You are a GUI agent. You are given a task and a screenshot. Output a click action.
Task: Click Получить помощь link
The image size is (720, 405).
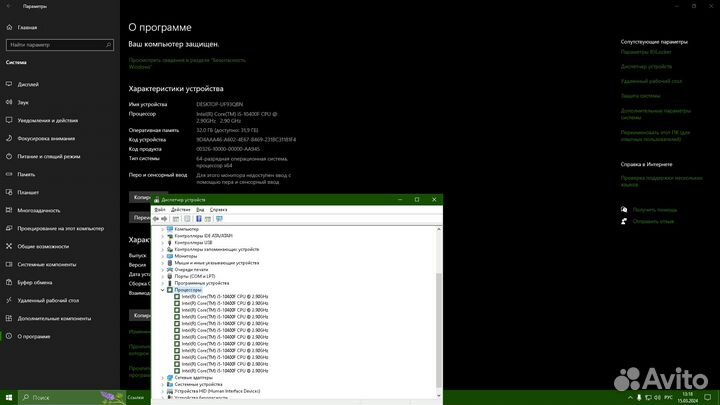pyautogui.click(x=655, y=210)
